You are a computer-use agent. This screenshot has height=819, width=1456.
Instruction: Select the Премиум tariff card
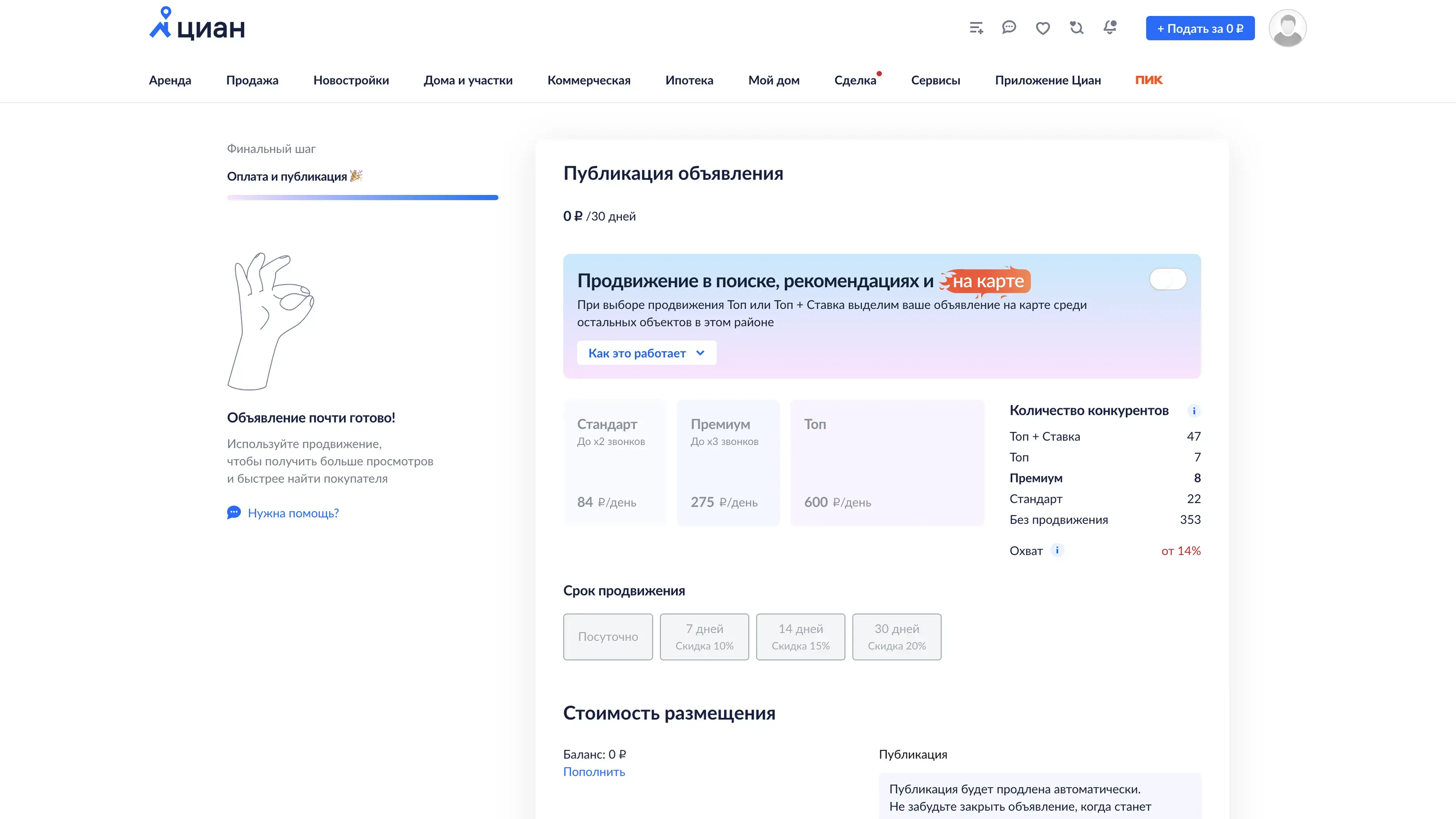click(x=728, y=462)
